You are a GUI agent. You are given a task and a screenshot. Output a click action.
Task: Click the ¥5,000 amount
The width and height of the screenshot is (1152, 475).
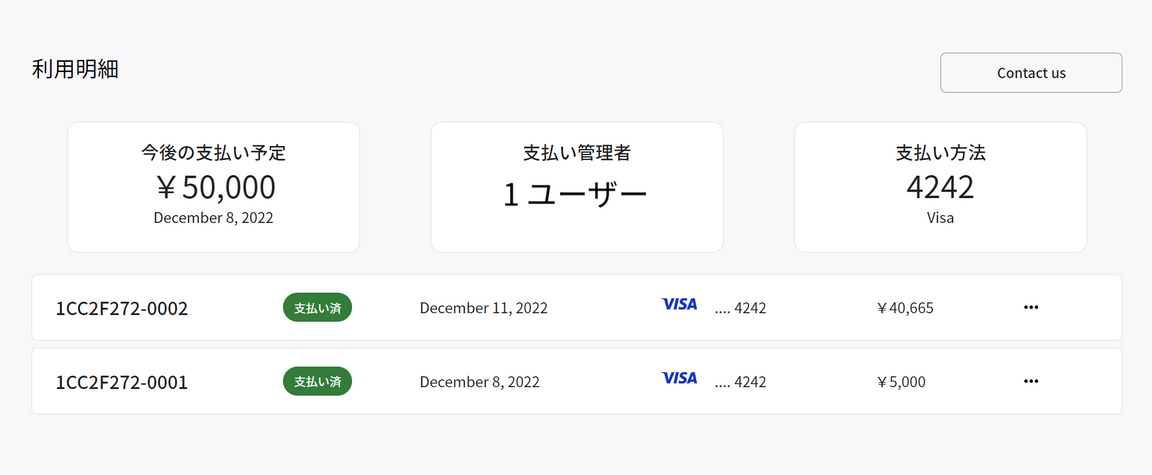click(x=901, y=382)
